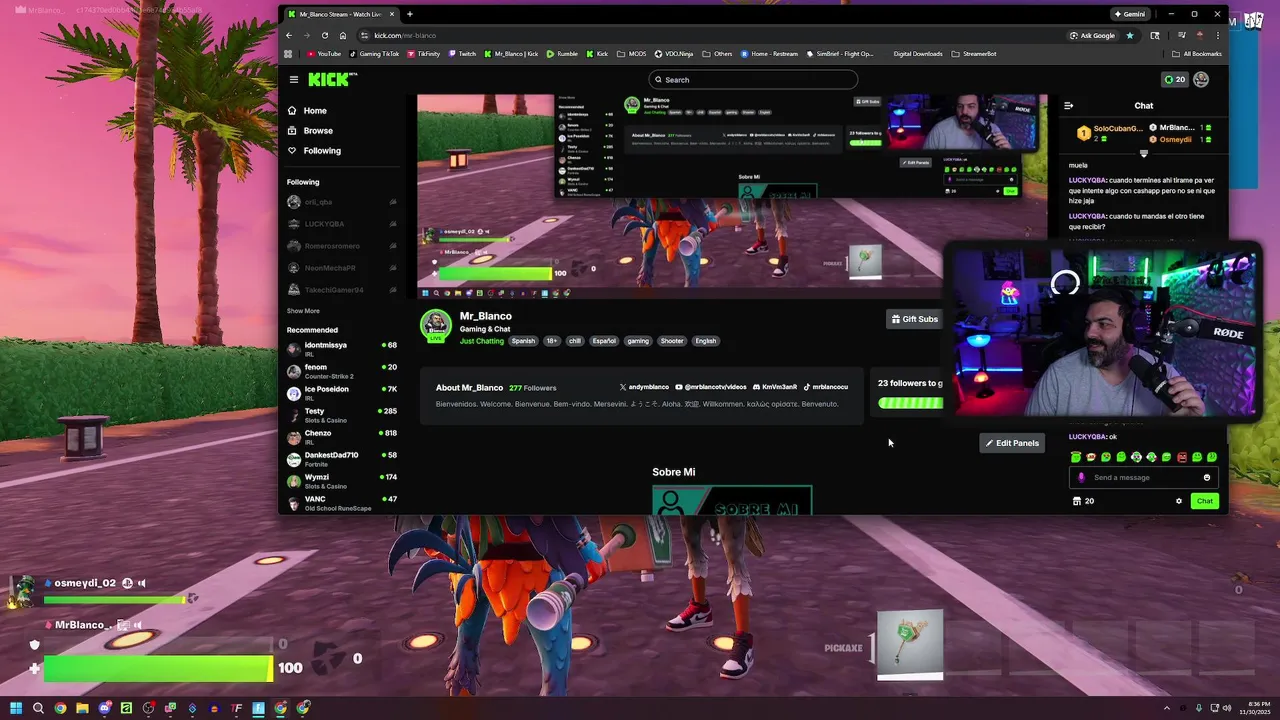Open the Twitch bookmark

(462, 54)
